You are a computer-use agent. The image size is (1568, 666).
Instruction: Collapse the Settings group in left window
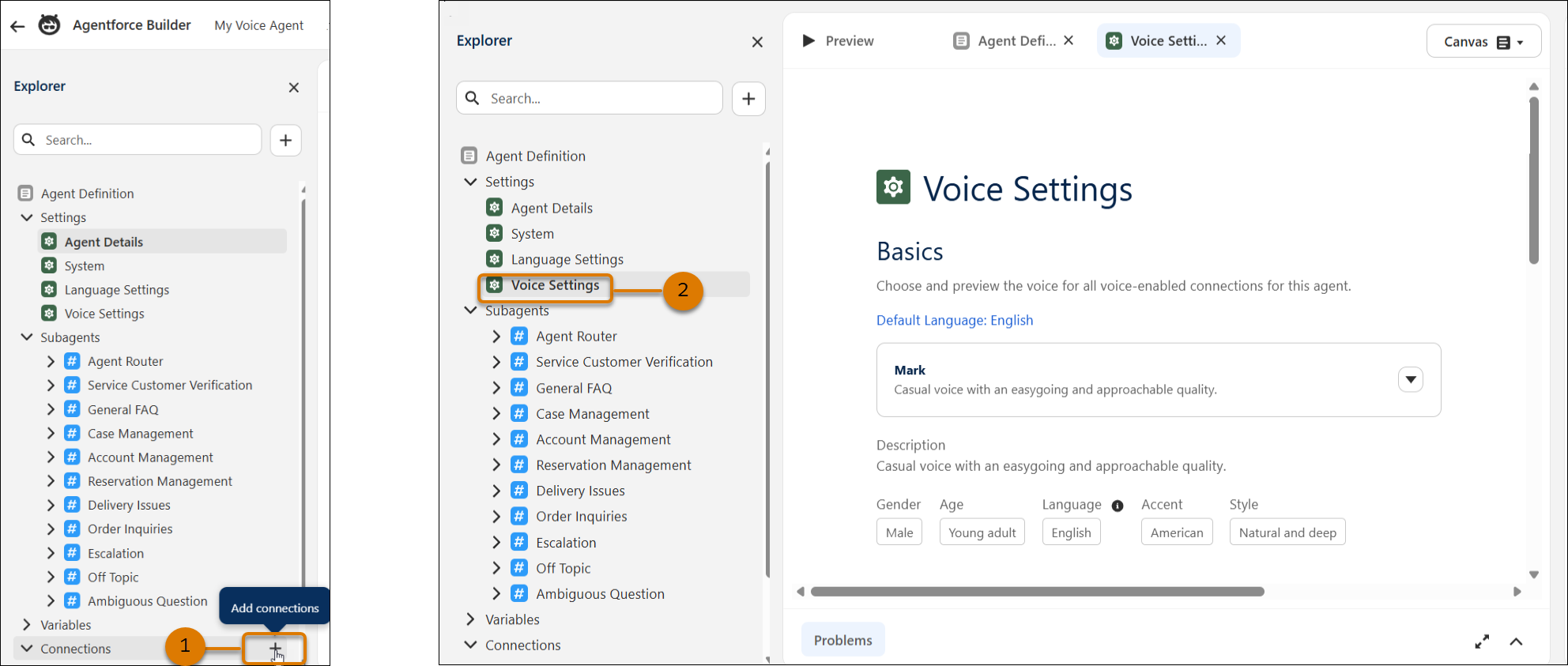pyautogui.click(x=27, y=217)
